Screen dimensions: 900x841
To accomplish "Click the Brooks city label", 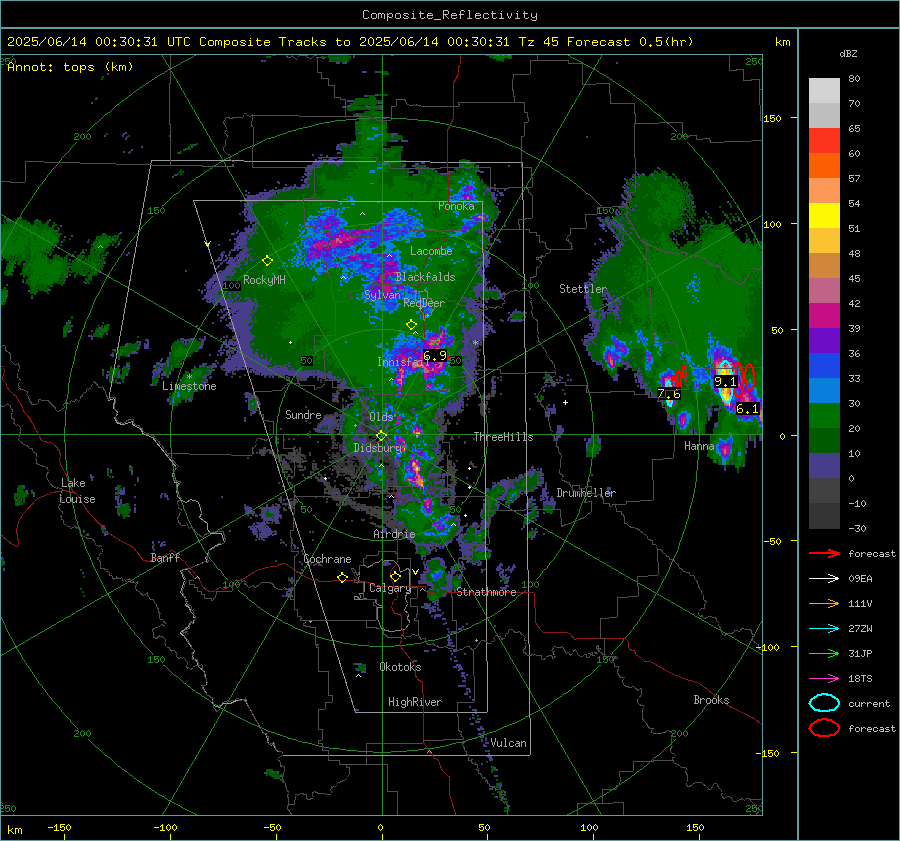I will 711,700.
